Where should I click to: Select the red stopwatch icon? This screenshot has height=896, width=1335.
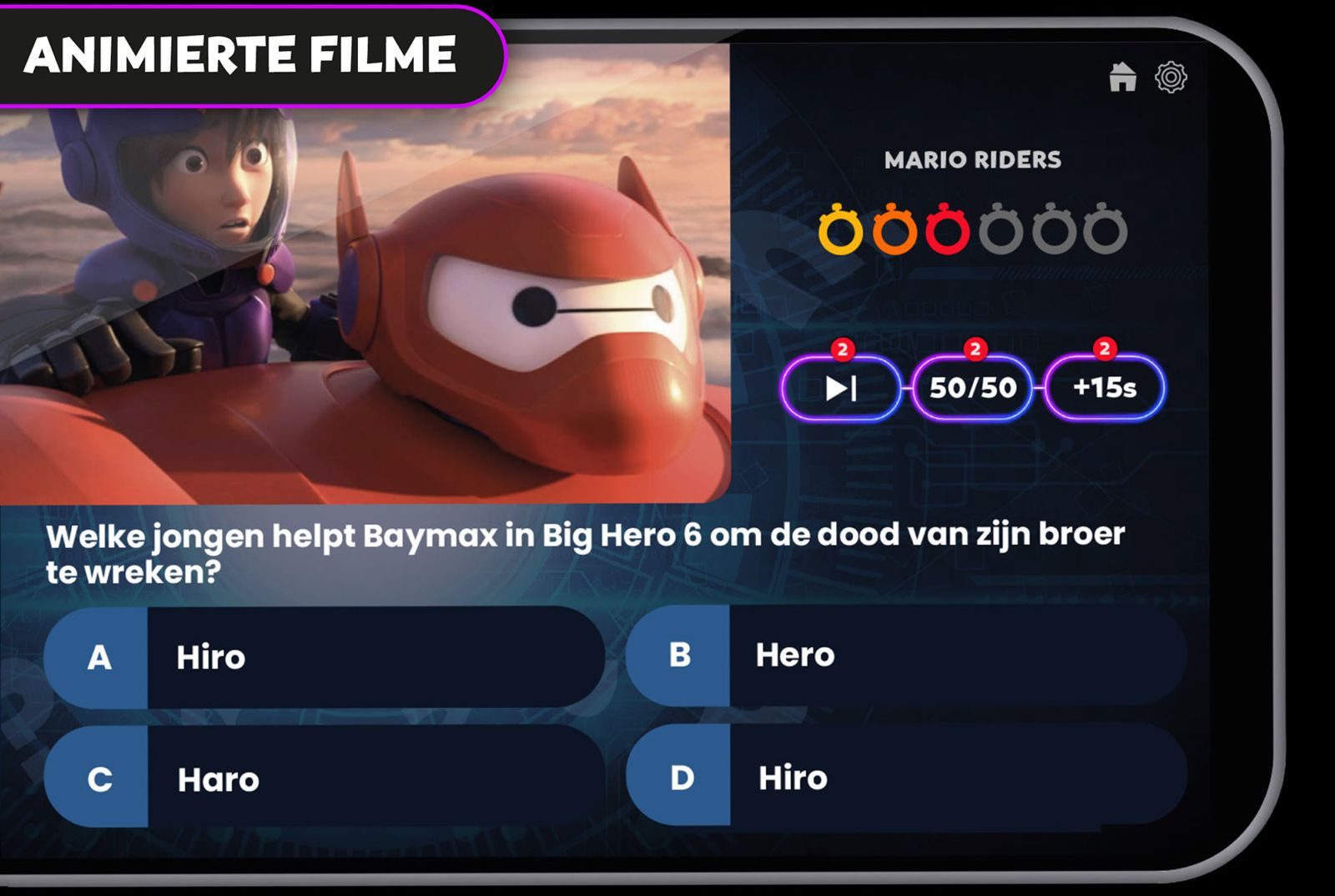pyautogui.click(x=947, y=229)
